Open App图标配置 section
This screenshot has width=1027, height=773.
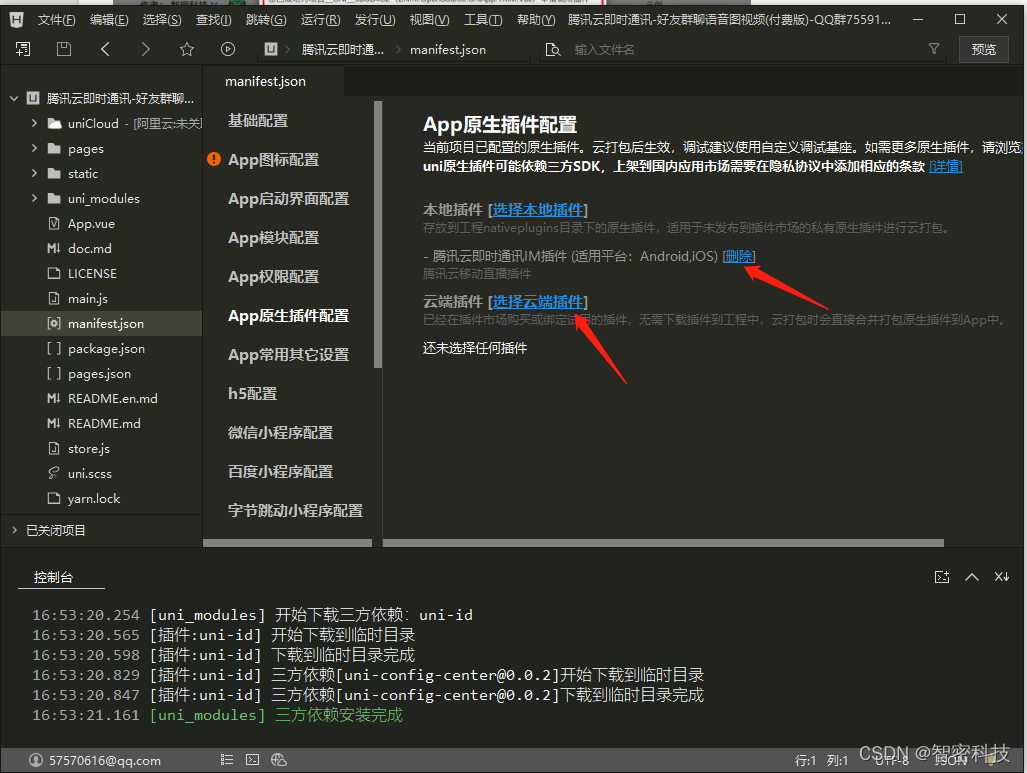[x=273, y=159]
